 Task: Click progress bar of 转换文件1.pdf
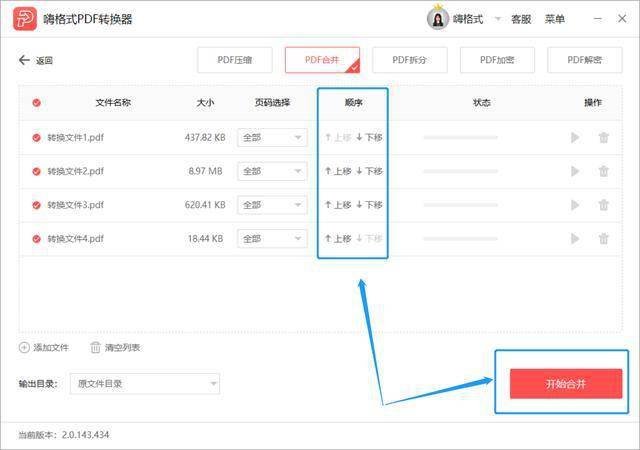click(460, 138)
